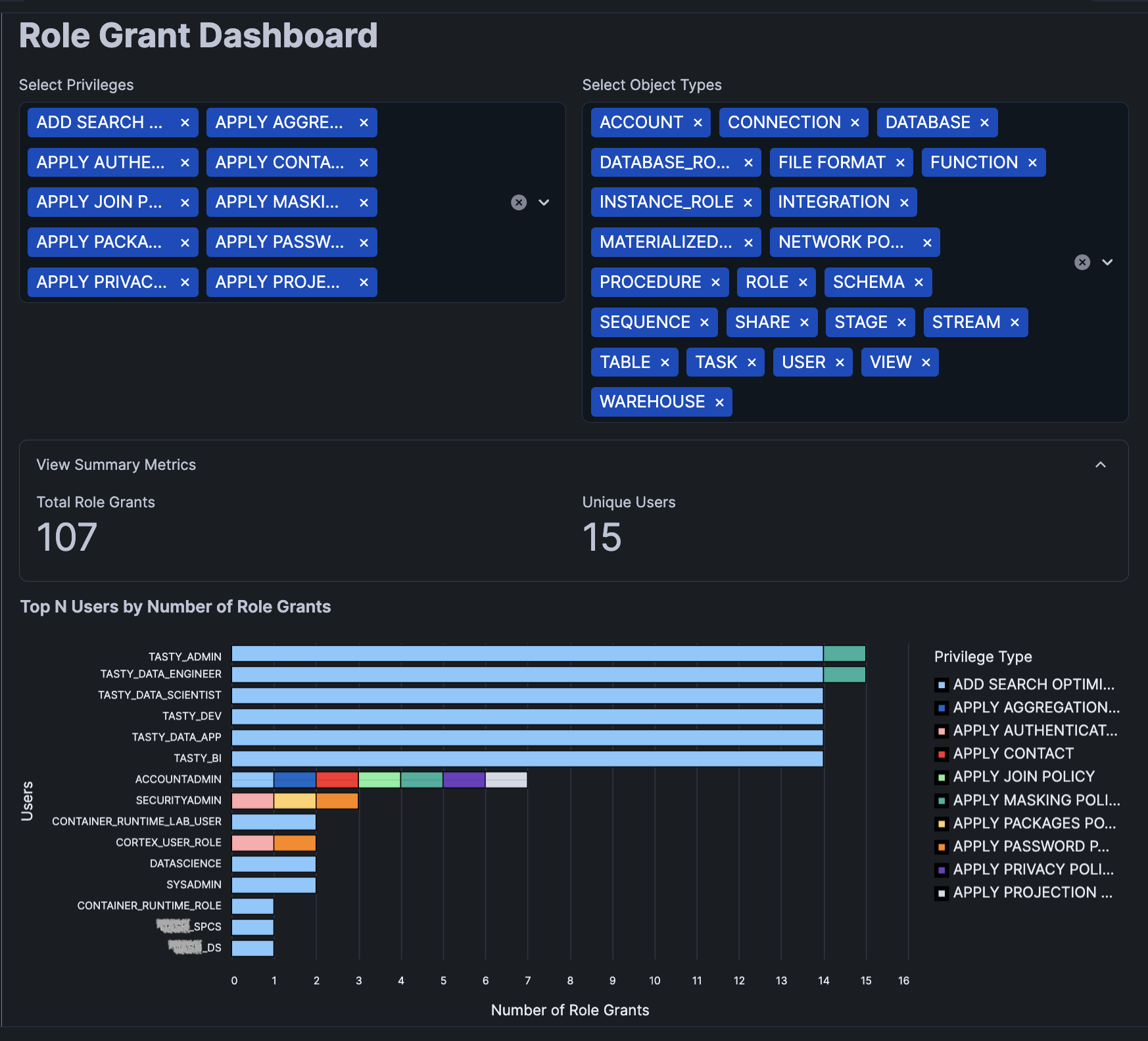Collapse the View Summary Metrics section
1148x1041 pixels.
pyautogui.click(x=1100, y=465)
